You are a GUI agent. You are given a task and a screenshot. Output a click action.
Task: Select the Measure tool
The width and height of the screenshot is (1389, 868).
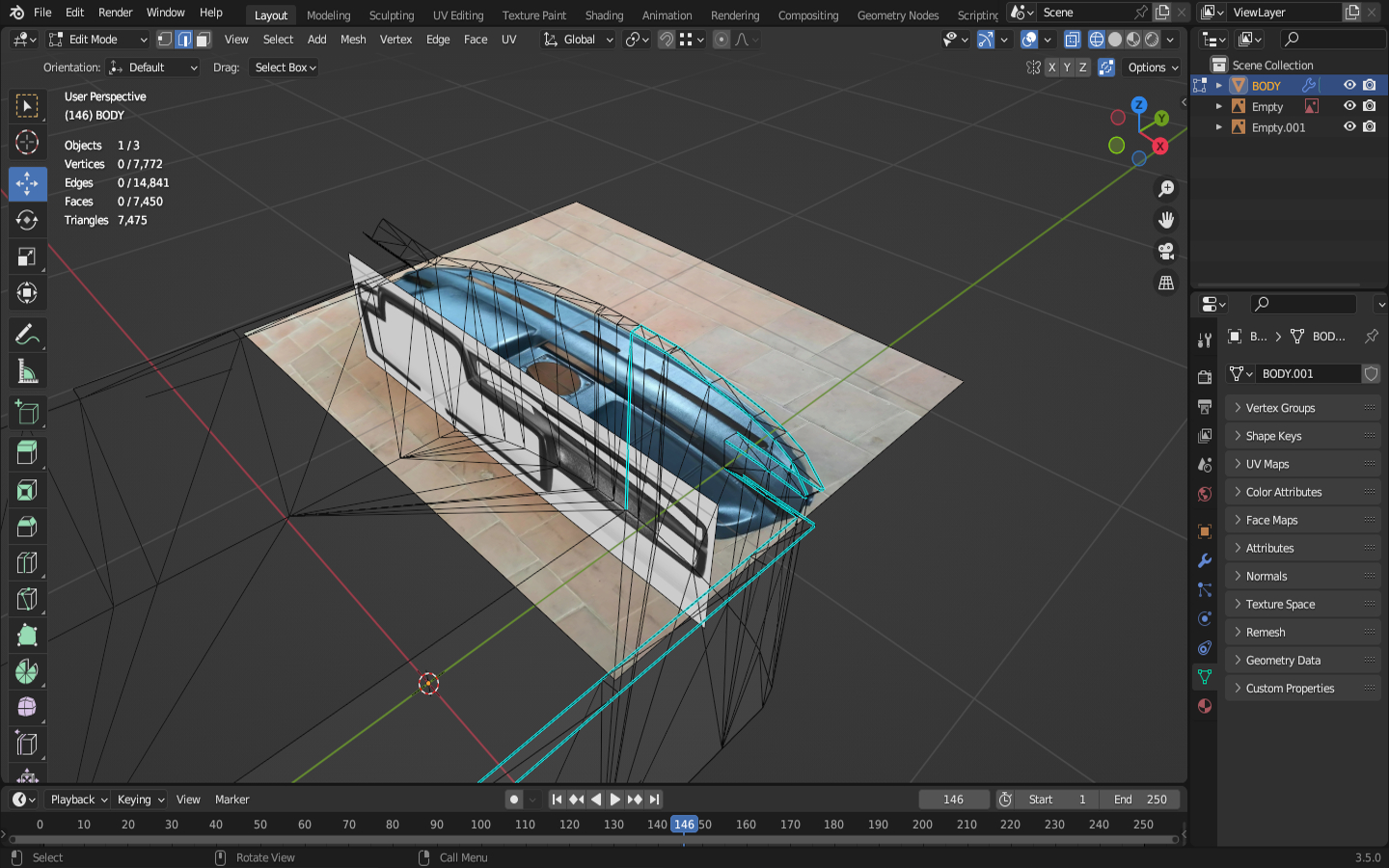pos(27,371)
